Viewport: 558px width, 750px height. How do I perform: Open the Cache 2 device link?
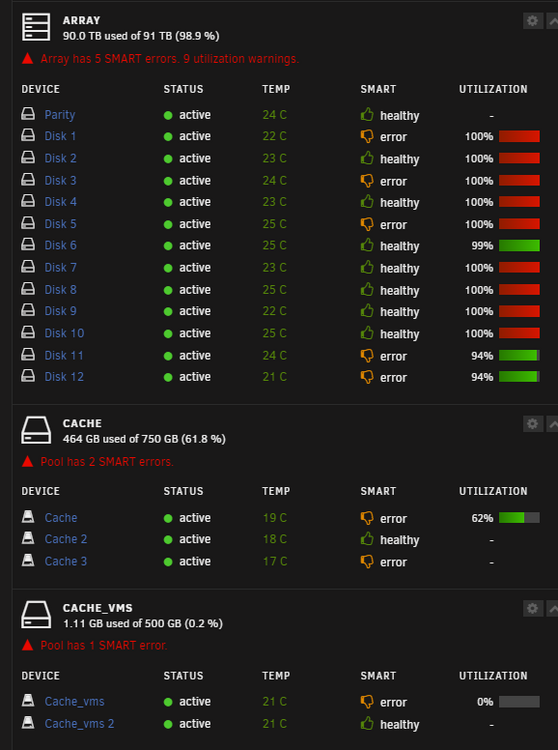click(66, 539)
